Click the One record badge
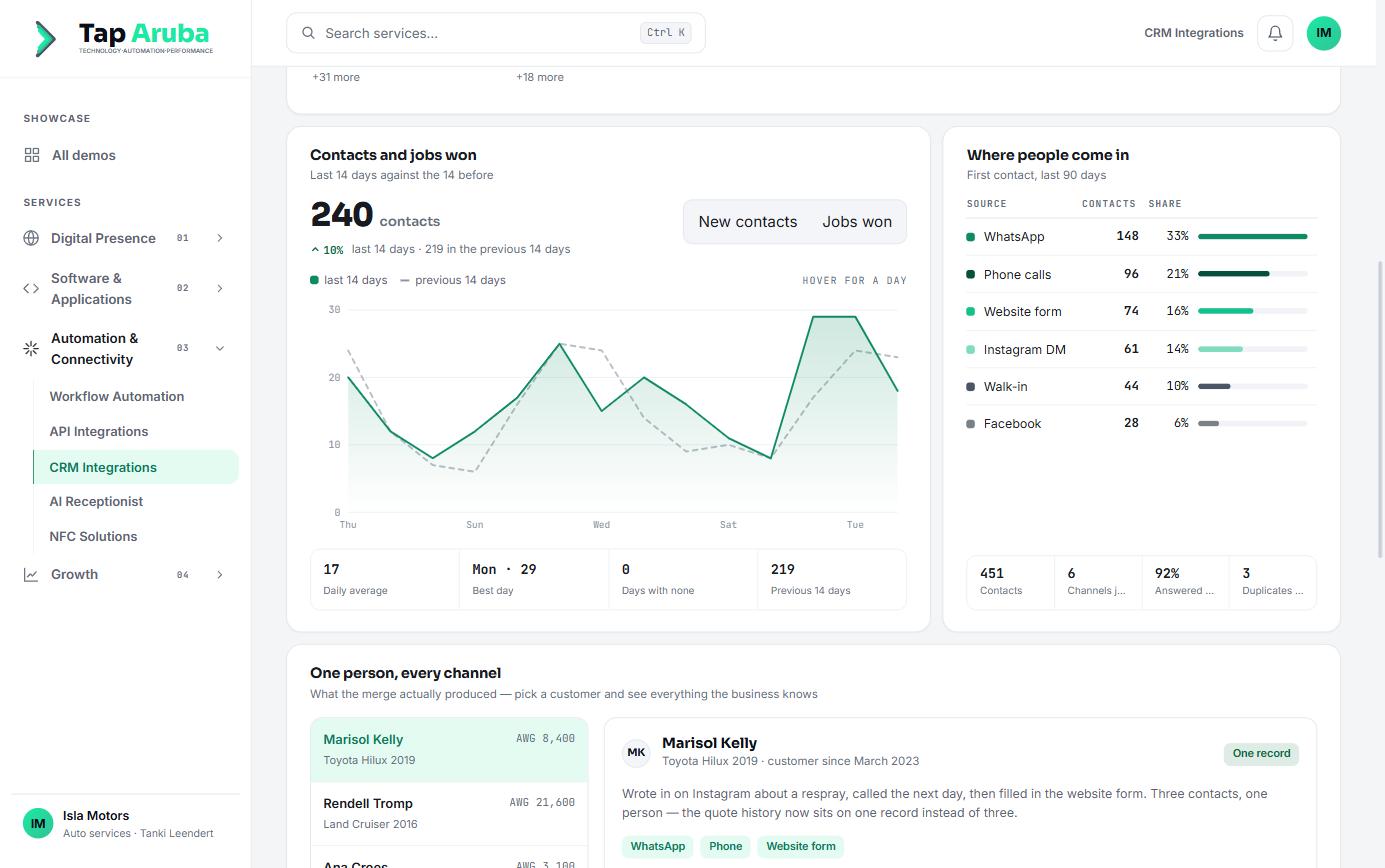Screen dimensions: 1385x868 1261,754
